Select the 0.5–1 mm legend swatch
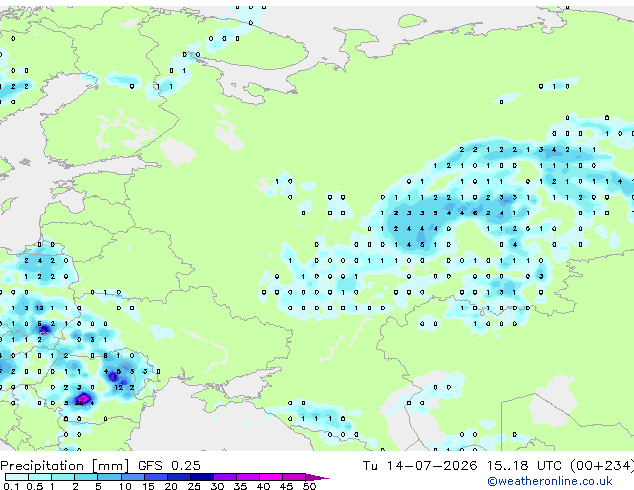634x490 pixels. click(x=40, y=477)
